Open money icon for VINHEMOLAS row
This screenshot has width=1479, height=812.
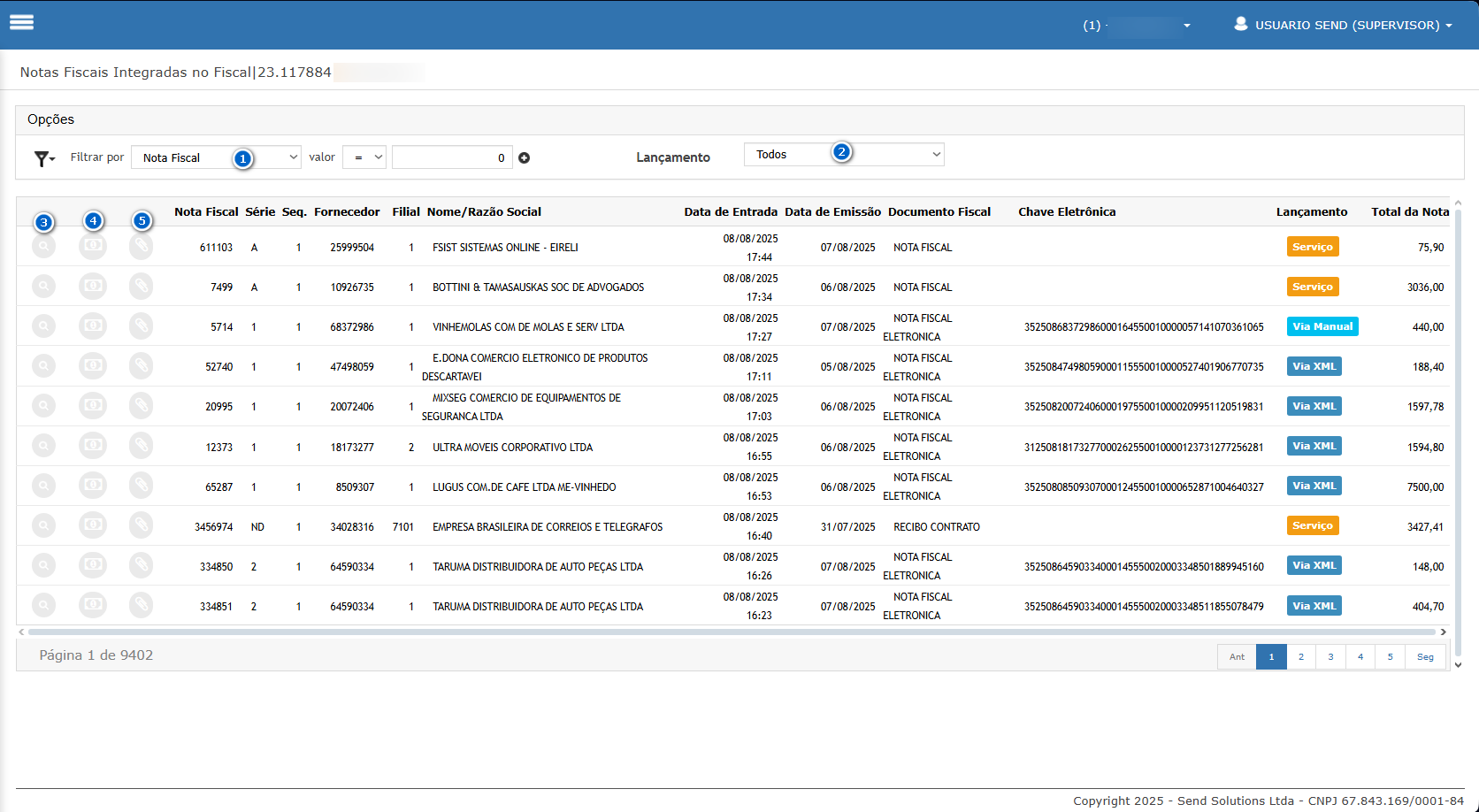click(93, 326)
